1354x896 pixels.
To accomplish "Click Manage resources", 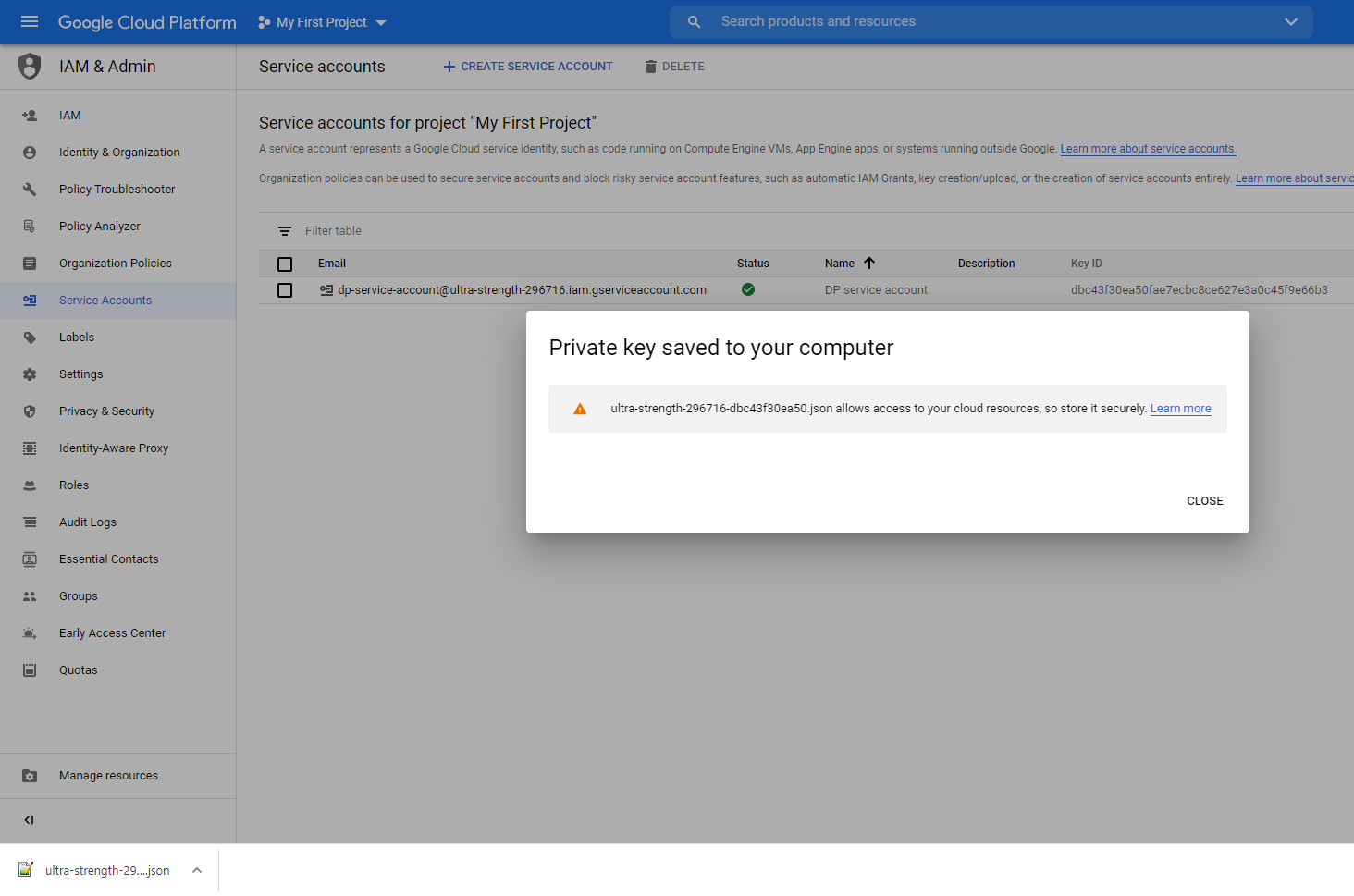I will (x=108, y=776).
